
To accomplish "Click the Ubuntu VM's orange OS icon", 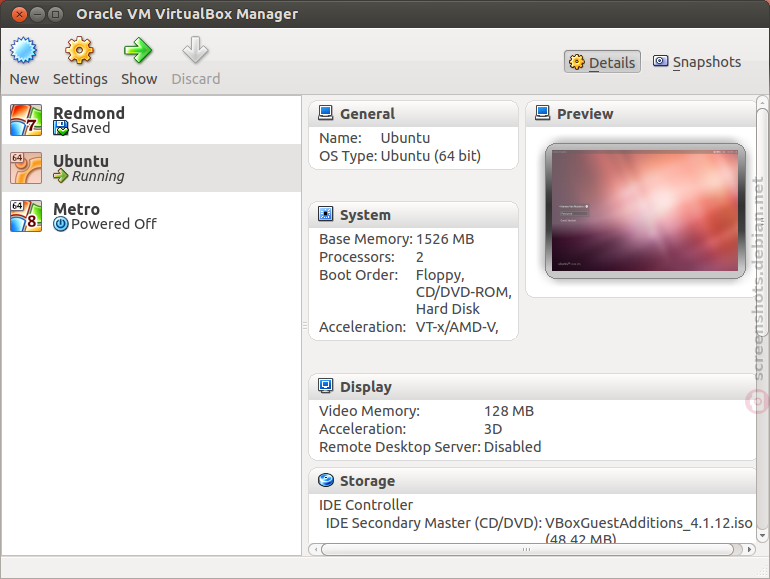I will click(26, 168).
